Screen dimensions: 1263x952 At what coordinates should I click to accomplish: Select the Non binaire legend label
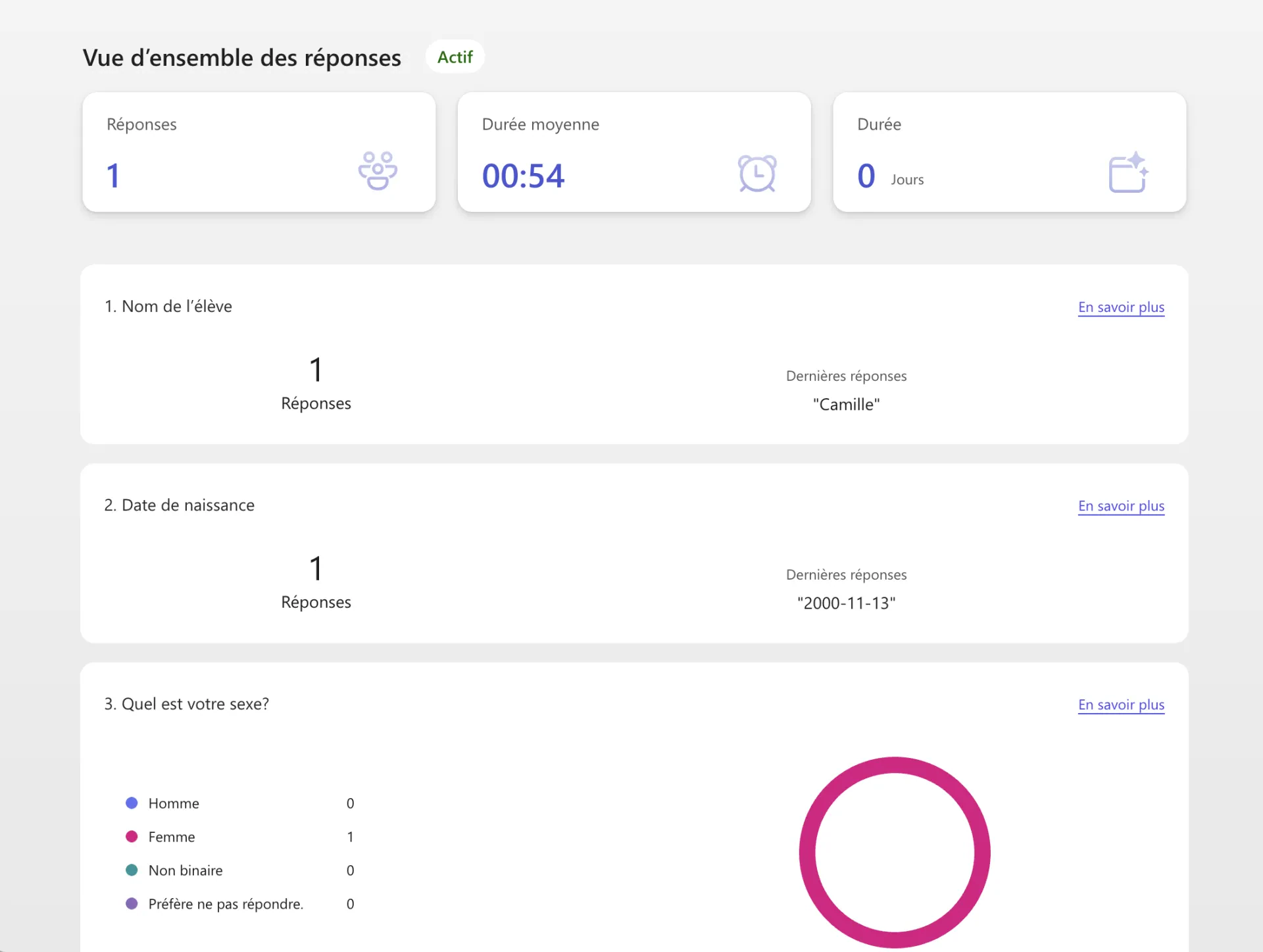click(186, 870)
